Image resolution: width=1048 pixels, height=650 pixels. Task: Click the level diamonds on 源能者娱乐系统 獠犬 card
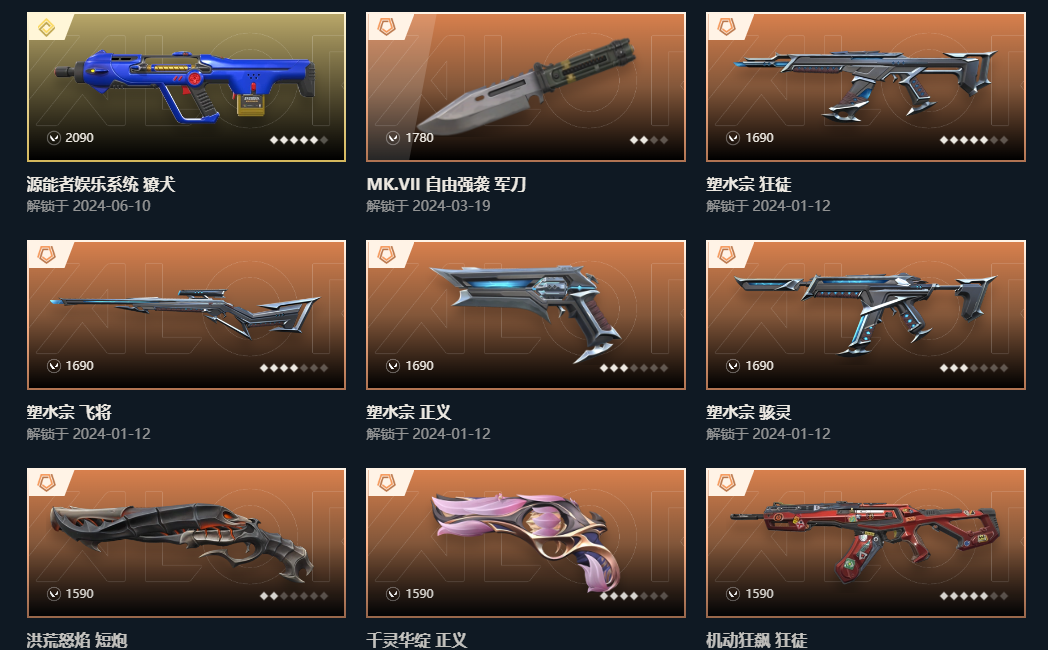pyautogui.click(x=299, y=140)
